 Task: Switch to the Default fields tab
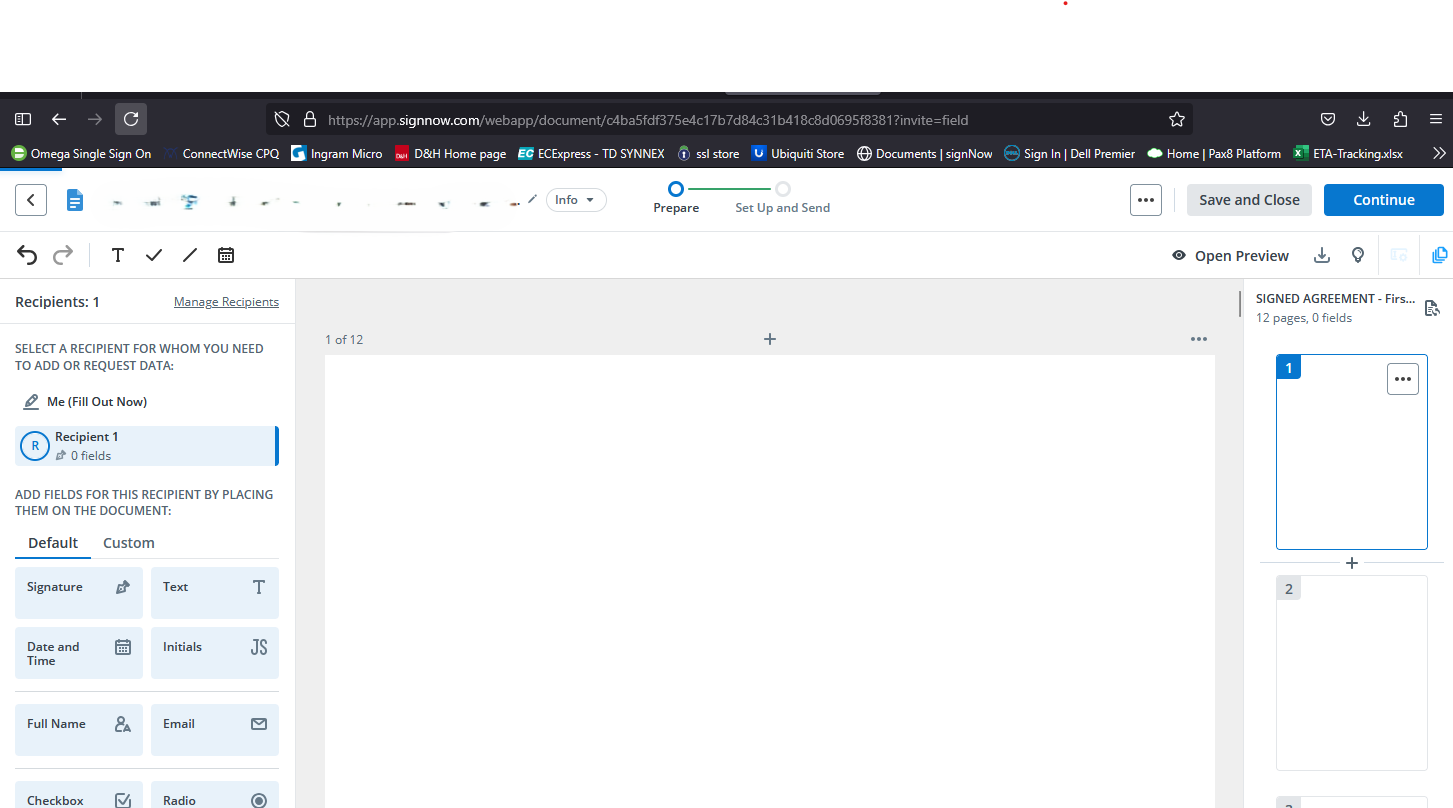pos(53,543)
